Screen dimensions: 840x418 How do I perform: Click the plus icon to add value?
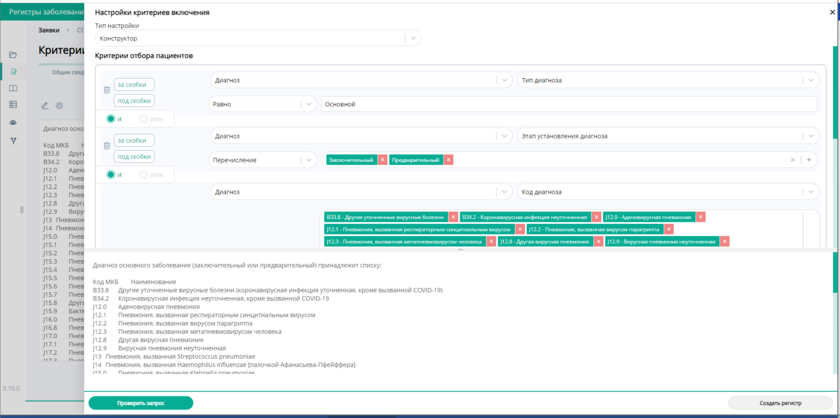click(x=810, y=160)
